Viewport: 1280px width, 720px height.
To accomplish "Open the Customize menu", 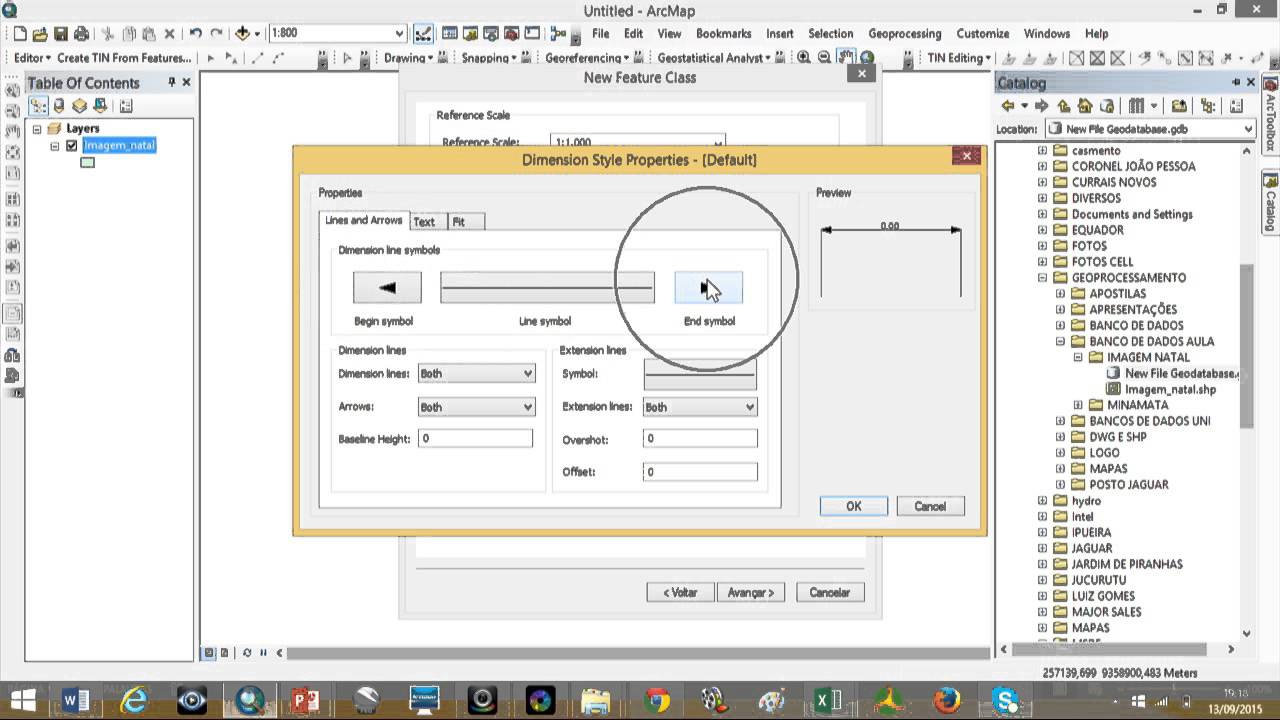I will [x=983, y=33].
